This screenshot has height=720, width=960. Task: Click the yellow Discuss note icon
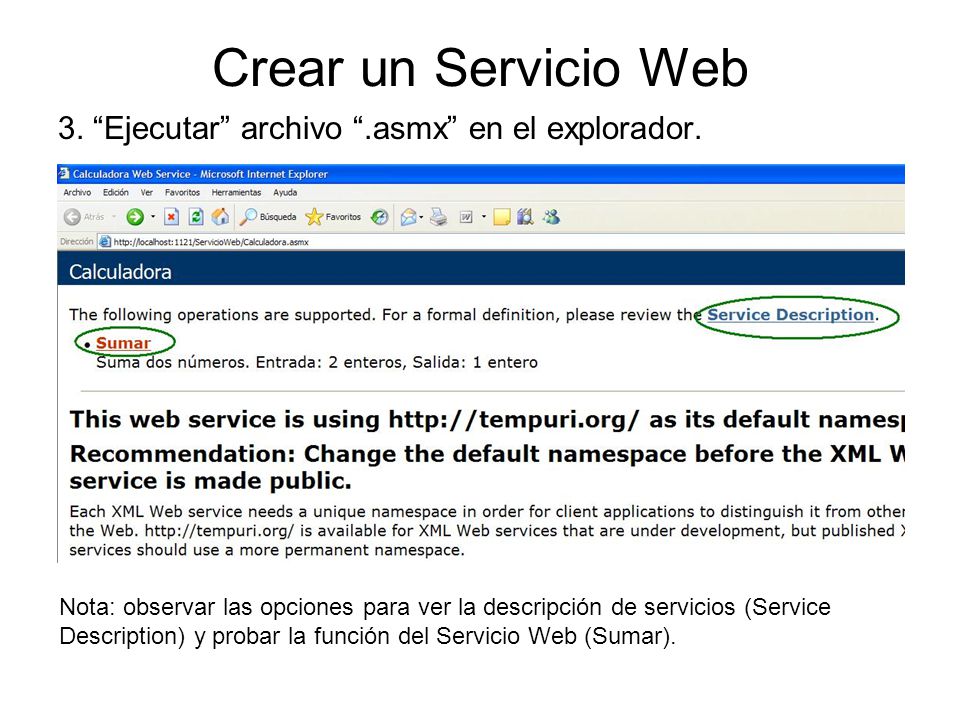[501, 217]
